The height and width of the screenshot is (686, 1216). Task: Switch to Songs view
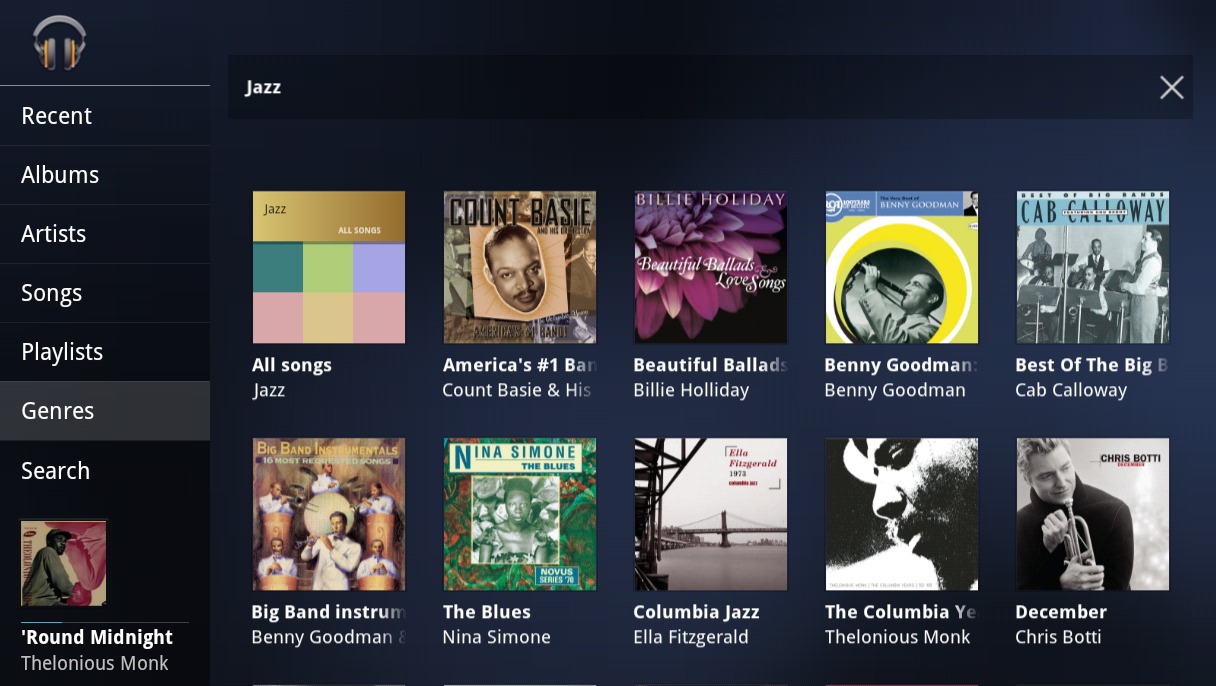tap(105, 293)
